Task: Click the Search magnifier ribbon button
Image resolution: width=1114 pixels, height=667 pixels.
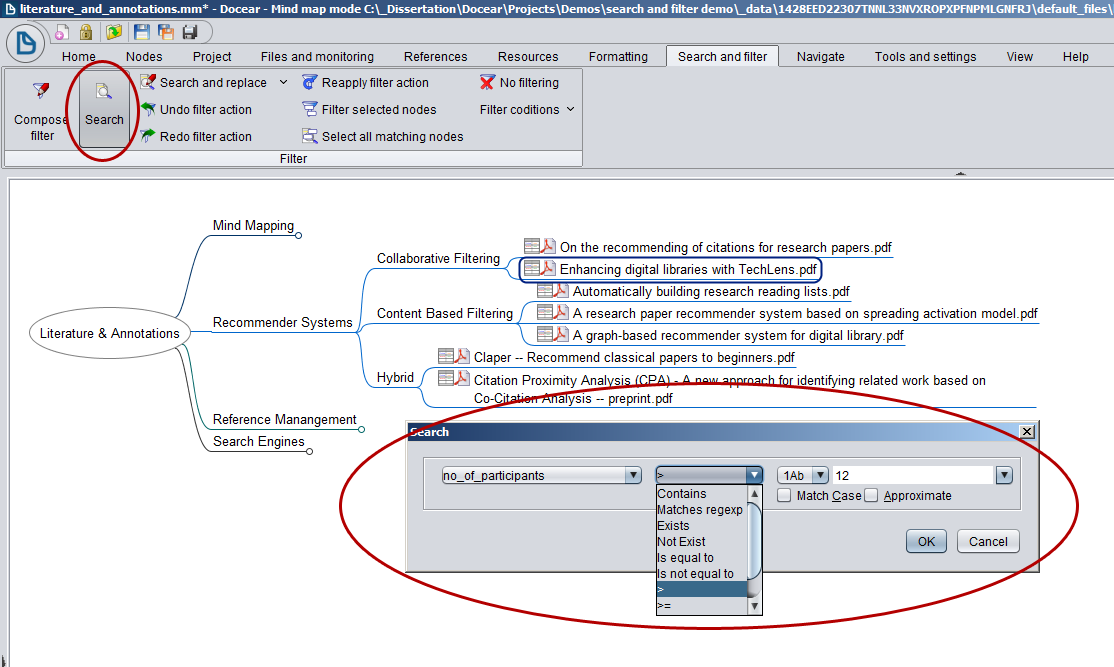Action: [x=103, y=93]
